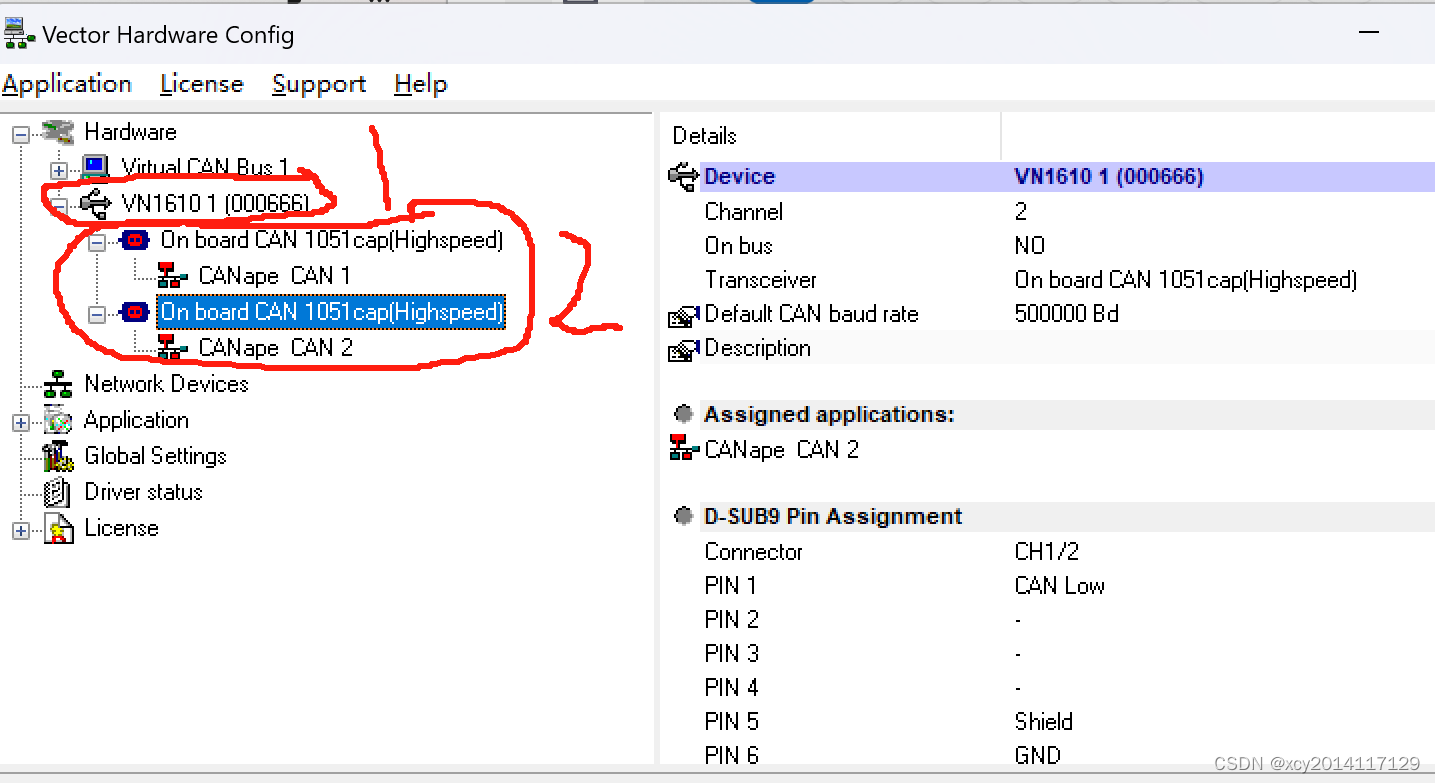Collapse first On board CAN 1051cap channel
1435x783 pixels.
pyautogui.click(x=96, y=242)
